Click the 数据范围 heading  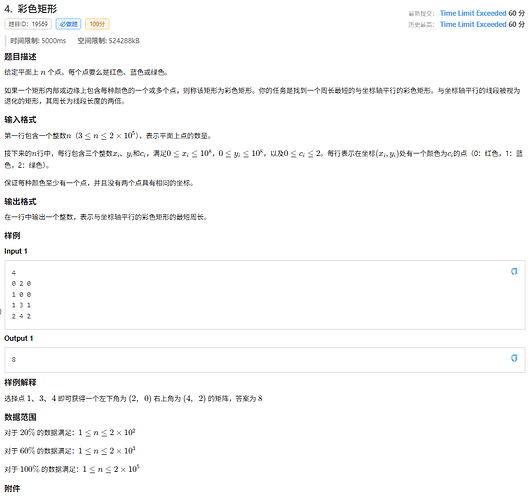coord(20,417)
